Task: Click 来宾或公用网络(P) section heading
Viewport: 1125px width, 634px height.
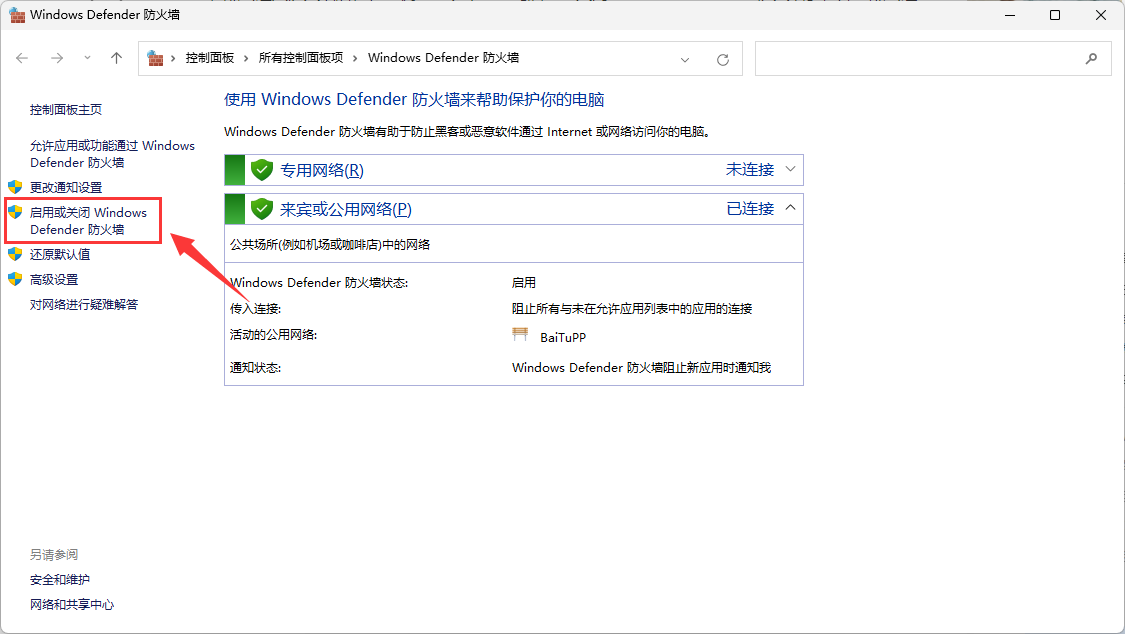Action: pyautogui.click(x=346, y=209)
